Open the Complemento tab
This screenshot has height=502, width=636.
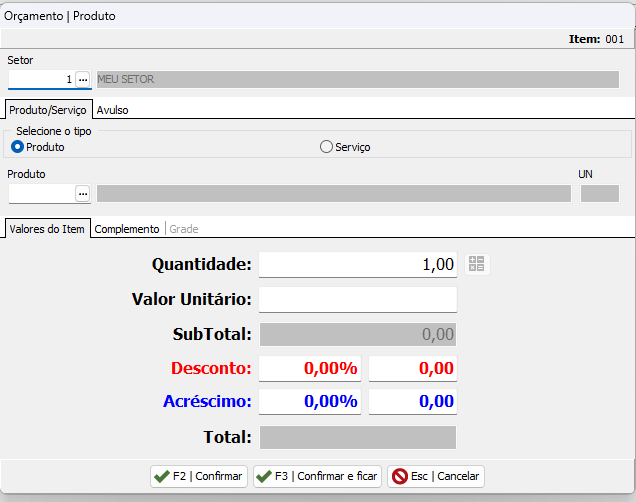pos(127,229)
